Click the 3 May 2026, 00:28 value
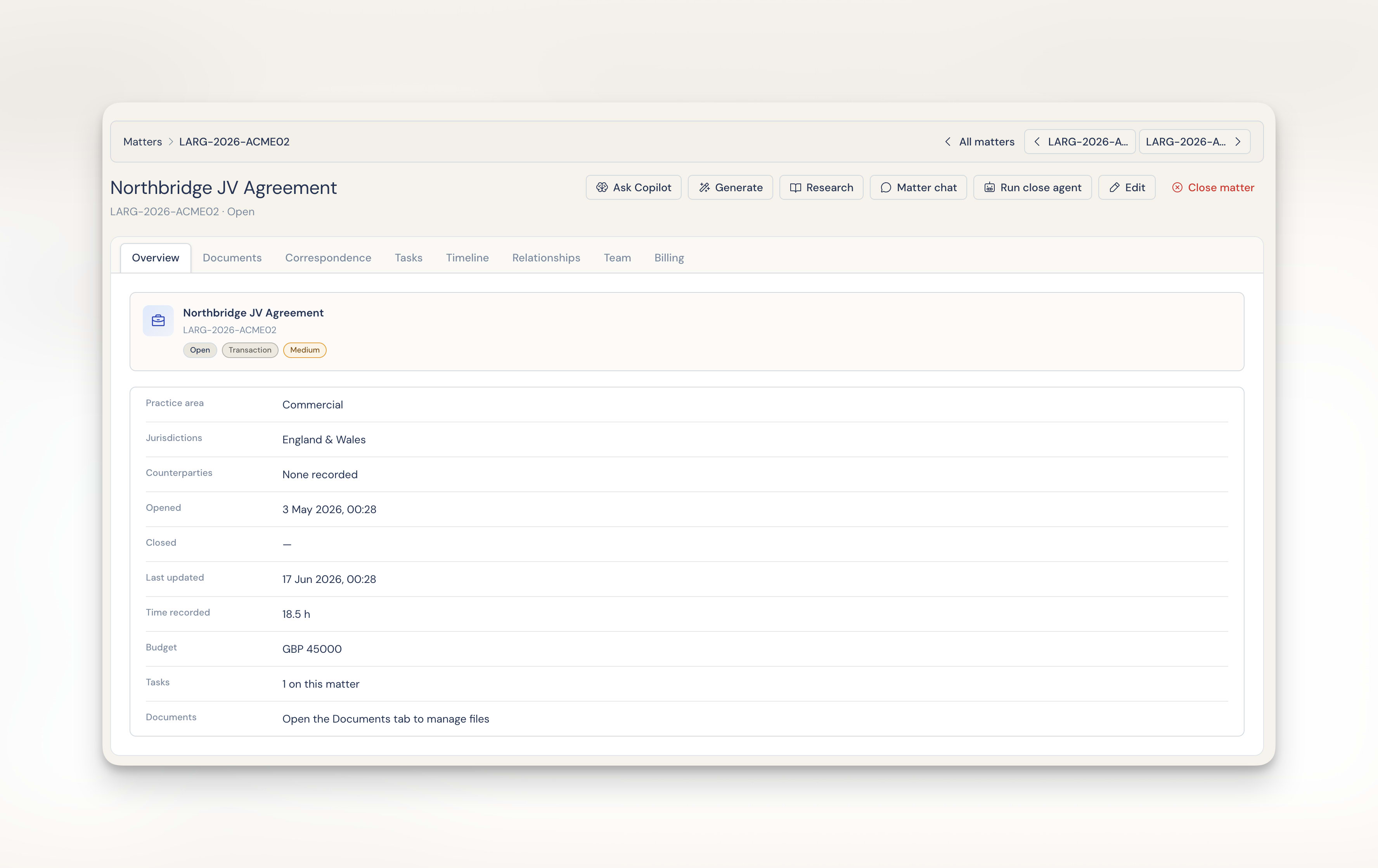This screenshot has width=1378, height=868. [x=329, y=509]
